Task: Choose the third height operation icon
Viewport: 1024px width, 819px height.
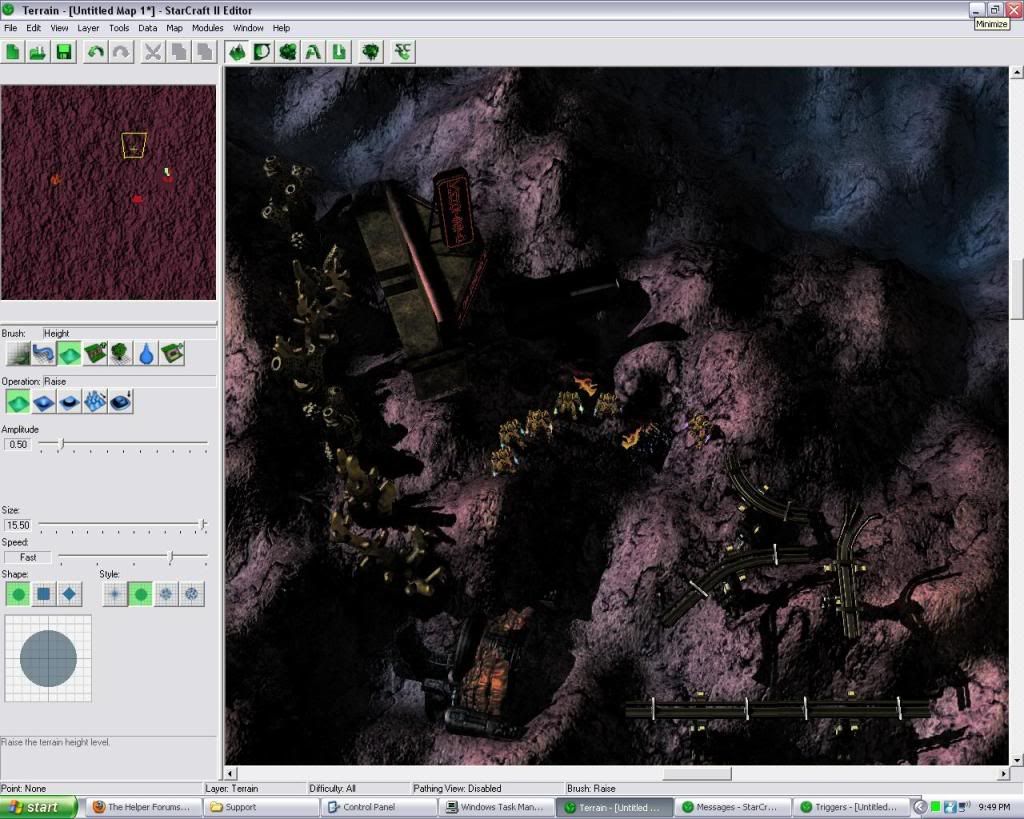Action: click(69, 402)
